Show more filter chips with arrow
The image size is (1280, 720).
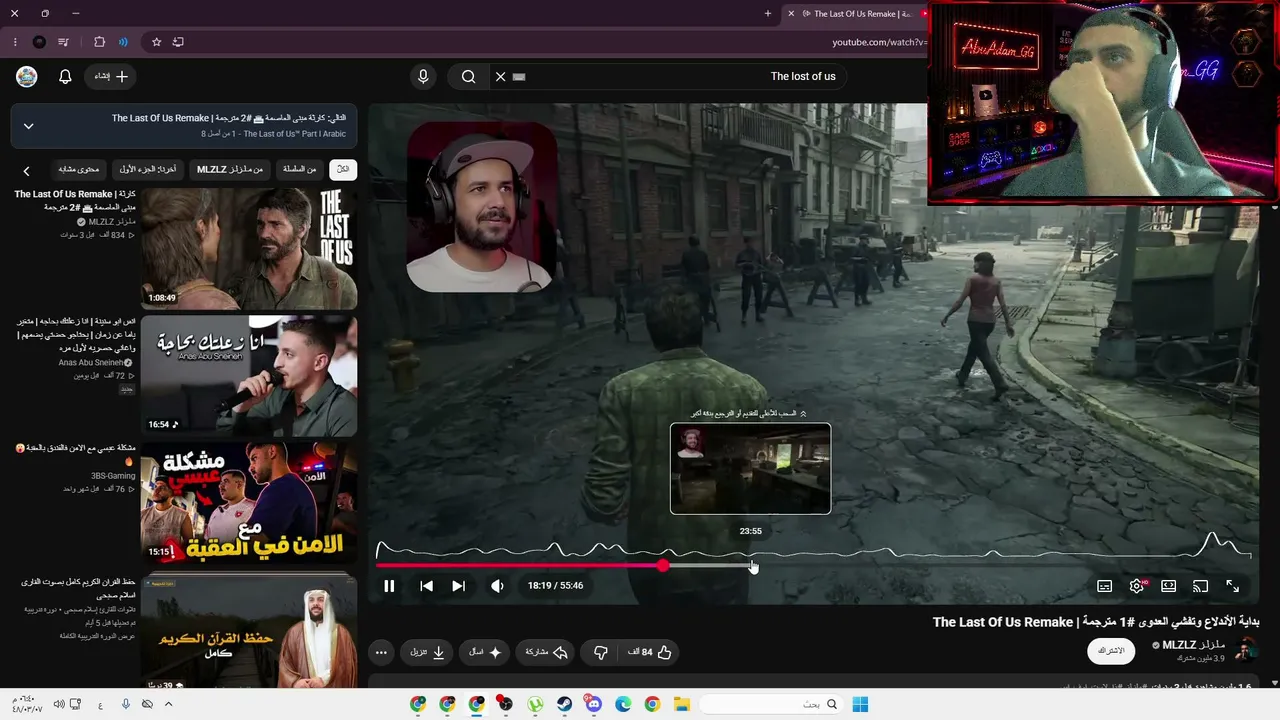pos(27,171)
